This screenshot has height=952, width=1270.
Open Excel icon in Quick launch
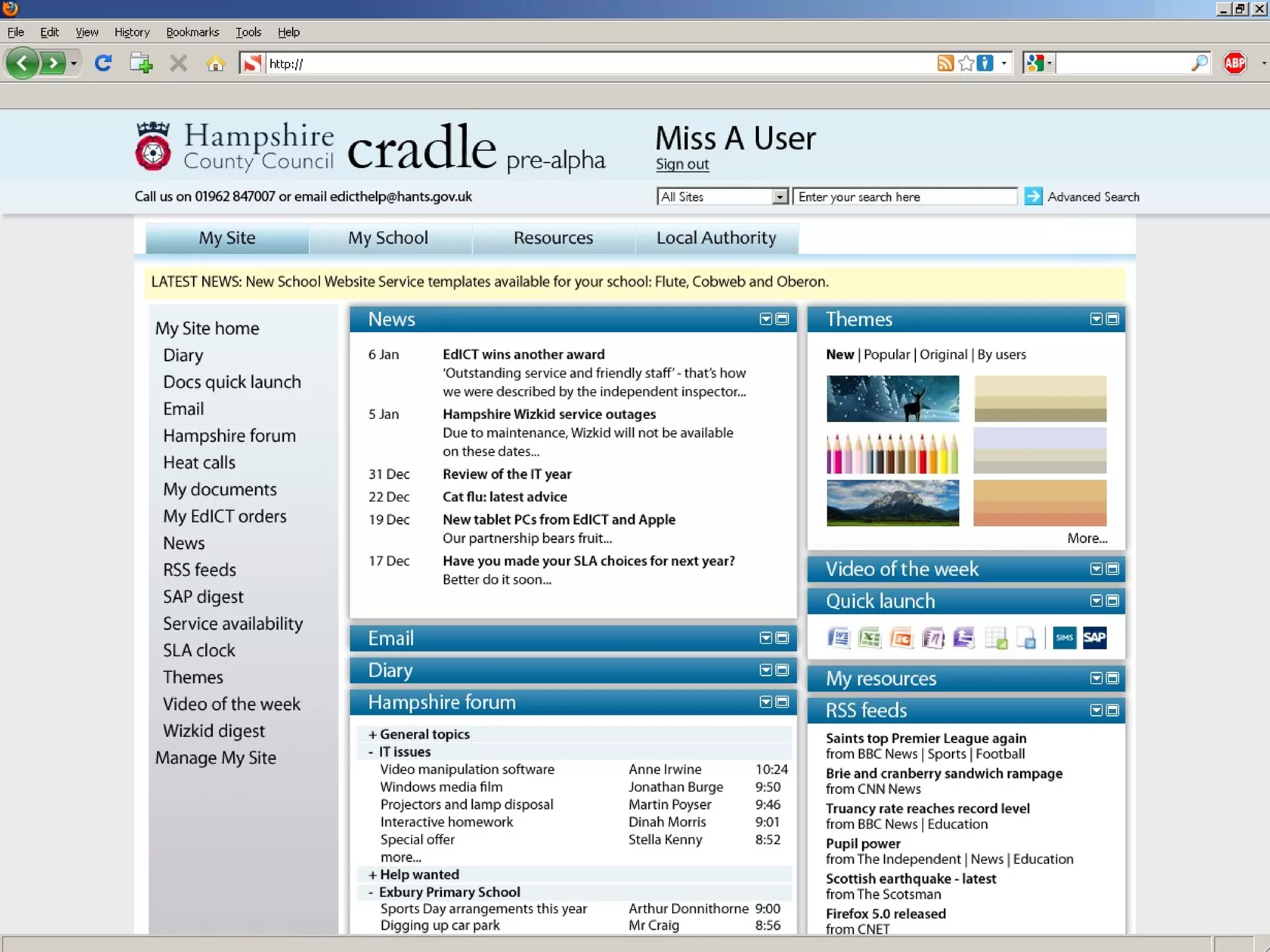click(869, 638)
